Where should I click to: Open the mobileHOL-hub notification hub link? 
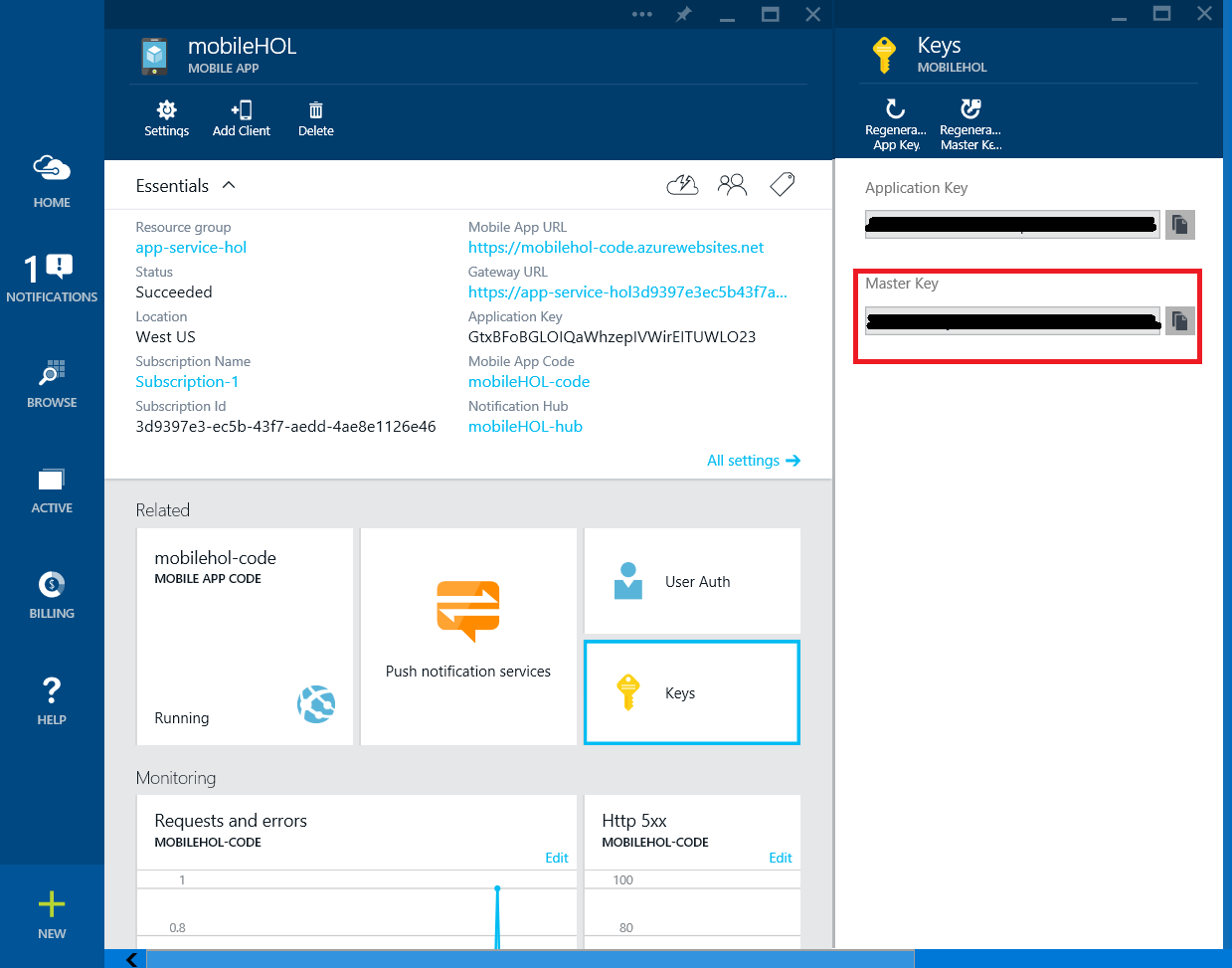525,427
